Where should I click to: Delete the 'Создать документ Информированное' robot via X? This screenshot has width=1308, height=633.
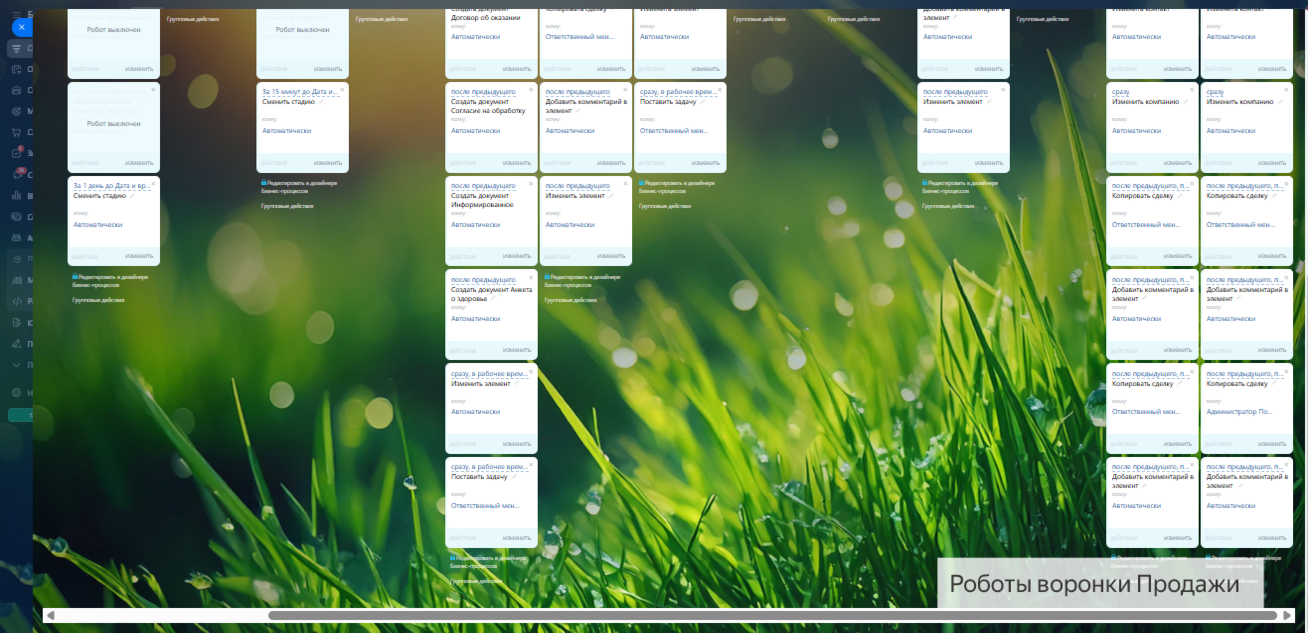coord(531,183)
